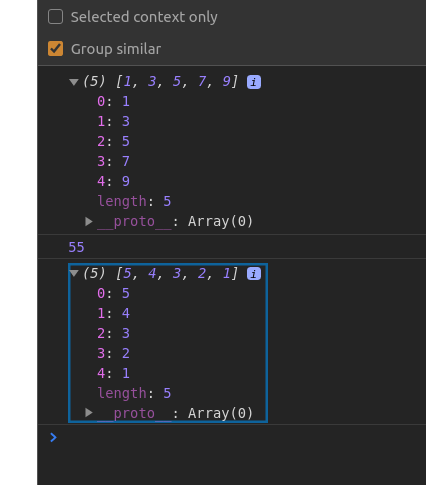The width and height of the screenshot is (426, 485).
Task: Enable the Selected context only checkbox
Action: pos(55,17)
